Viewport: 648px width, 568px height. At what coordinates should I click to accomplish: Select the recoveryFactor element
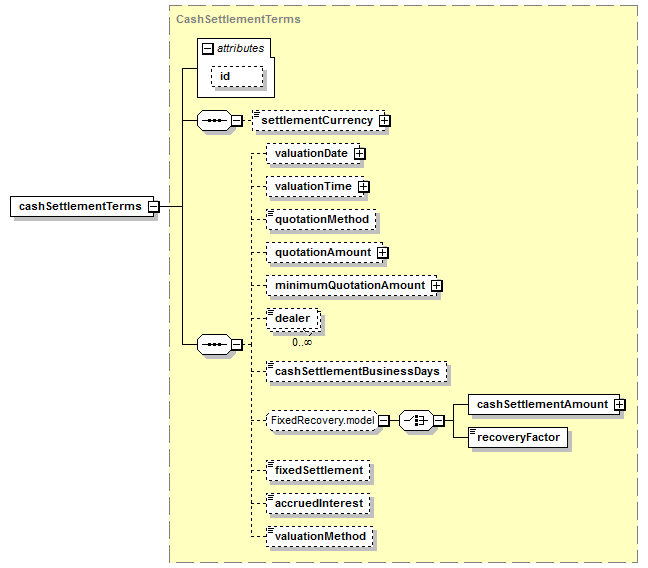[x=518, y=437]
